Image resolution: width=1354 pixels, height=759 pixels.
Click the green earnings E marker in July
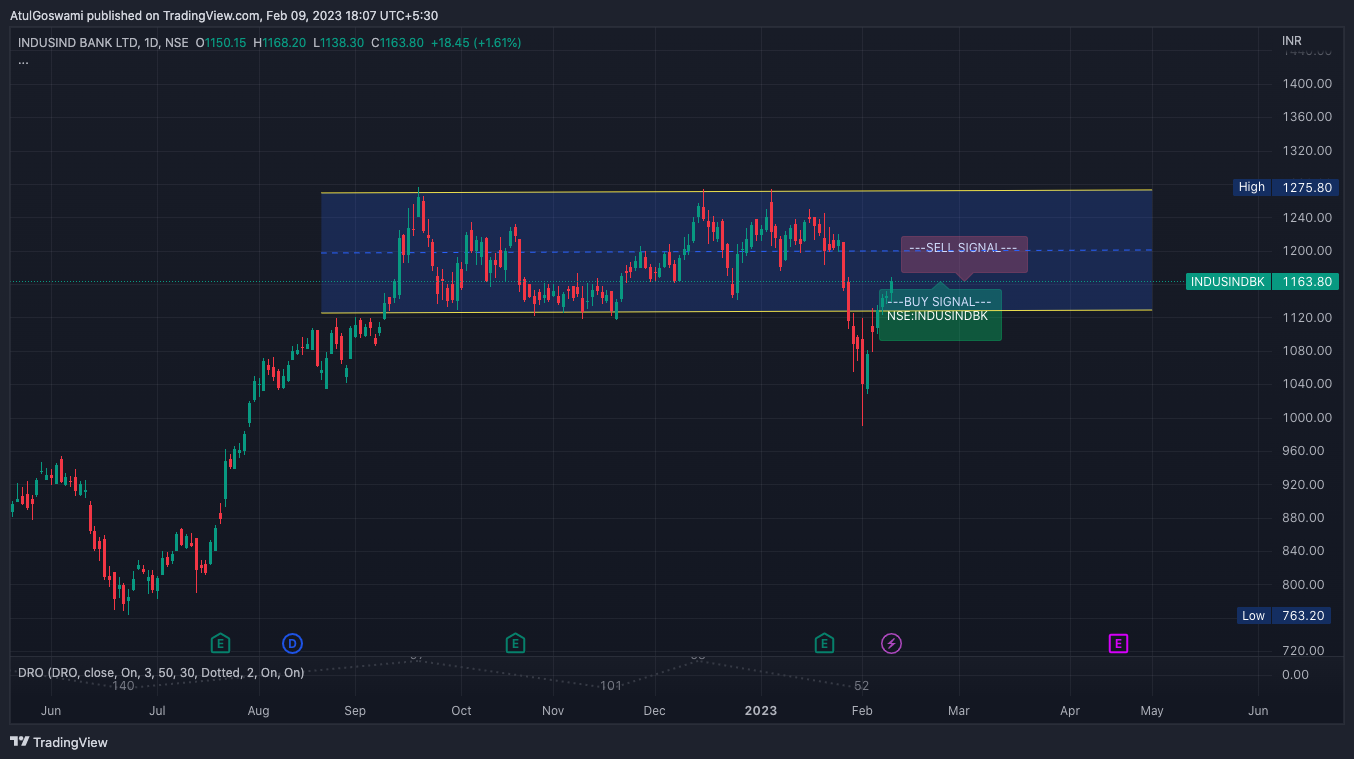220,643
